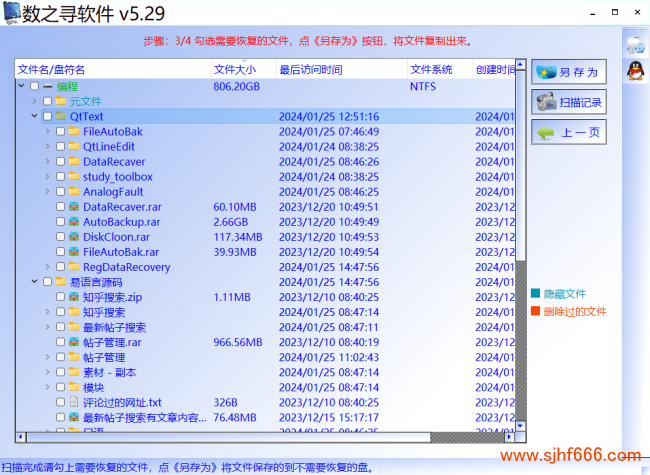Click the archive icon of AutoBackup.rar
650x475 pixels.
pos(74,222)
